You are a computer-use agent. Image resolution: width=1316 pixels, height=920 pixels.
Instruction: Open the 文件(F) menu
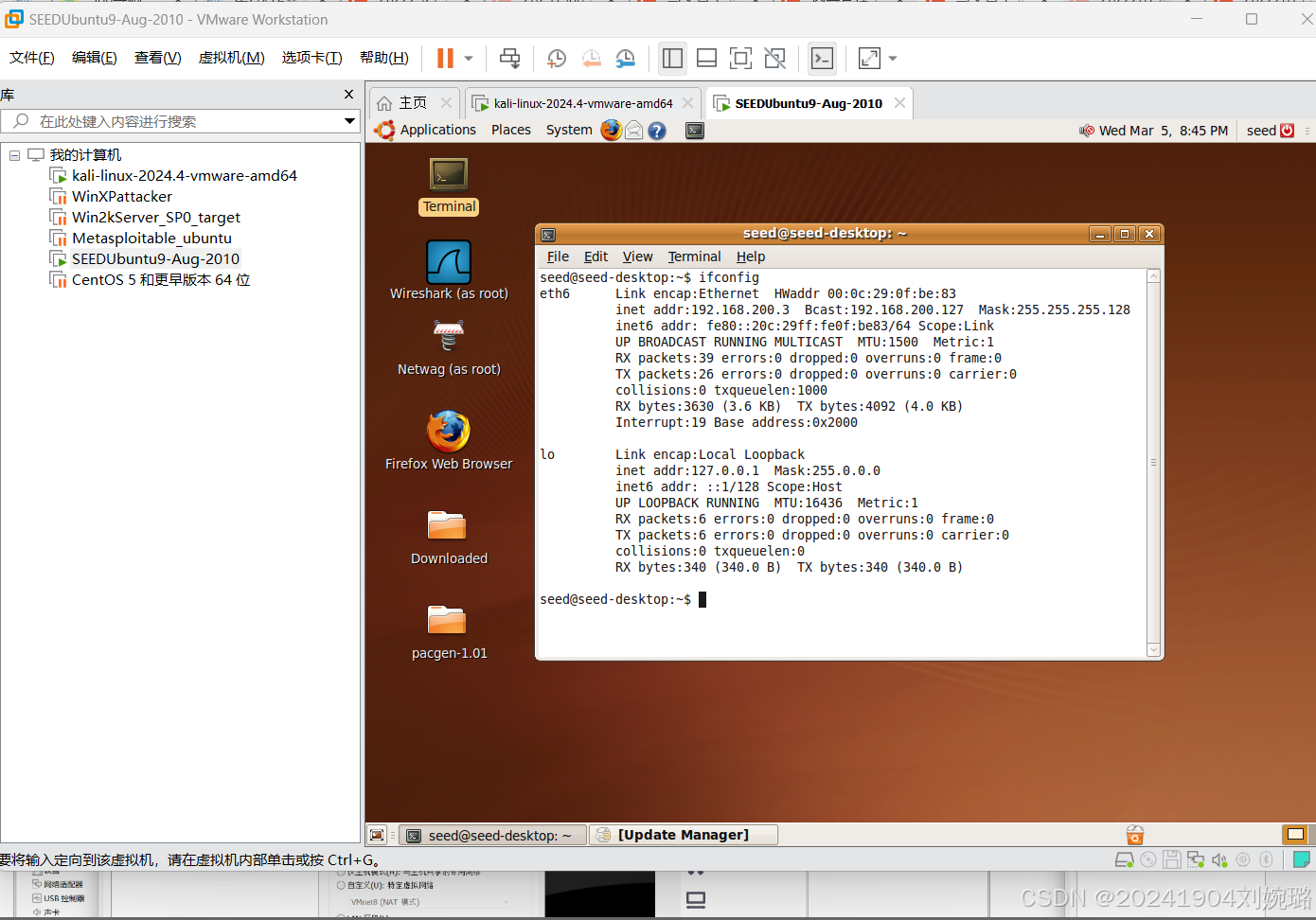pos(32,58)
